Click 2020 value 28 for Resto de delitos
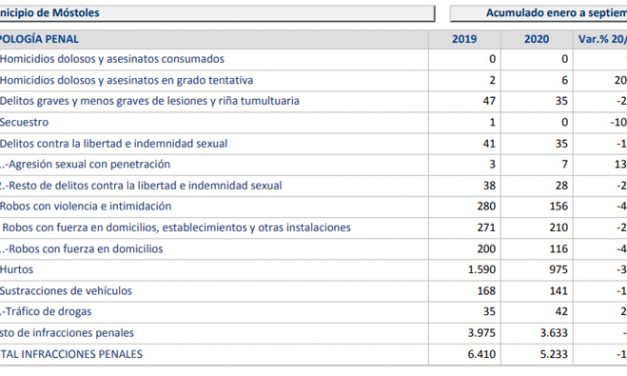The image size is (627, 376). [x=561, y=186]
